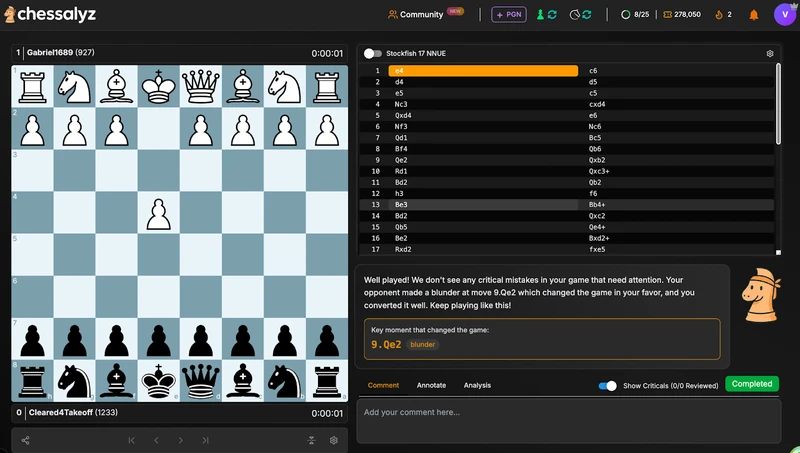Click the knight mascot coach icon
Screen dimensions: 800x453
click(761, 295)
